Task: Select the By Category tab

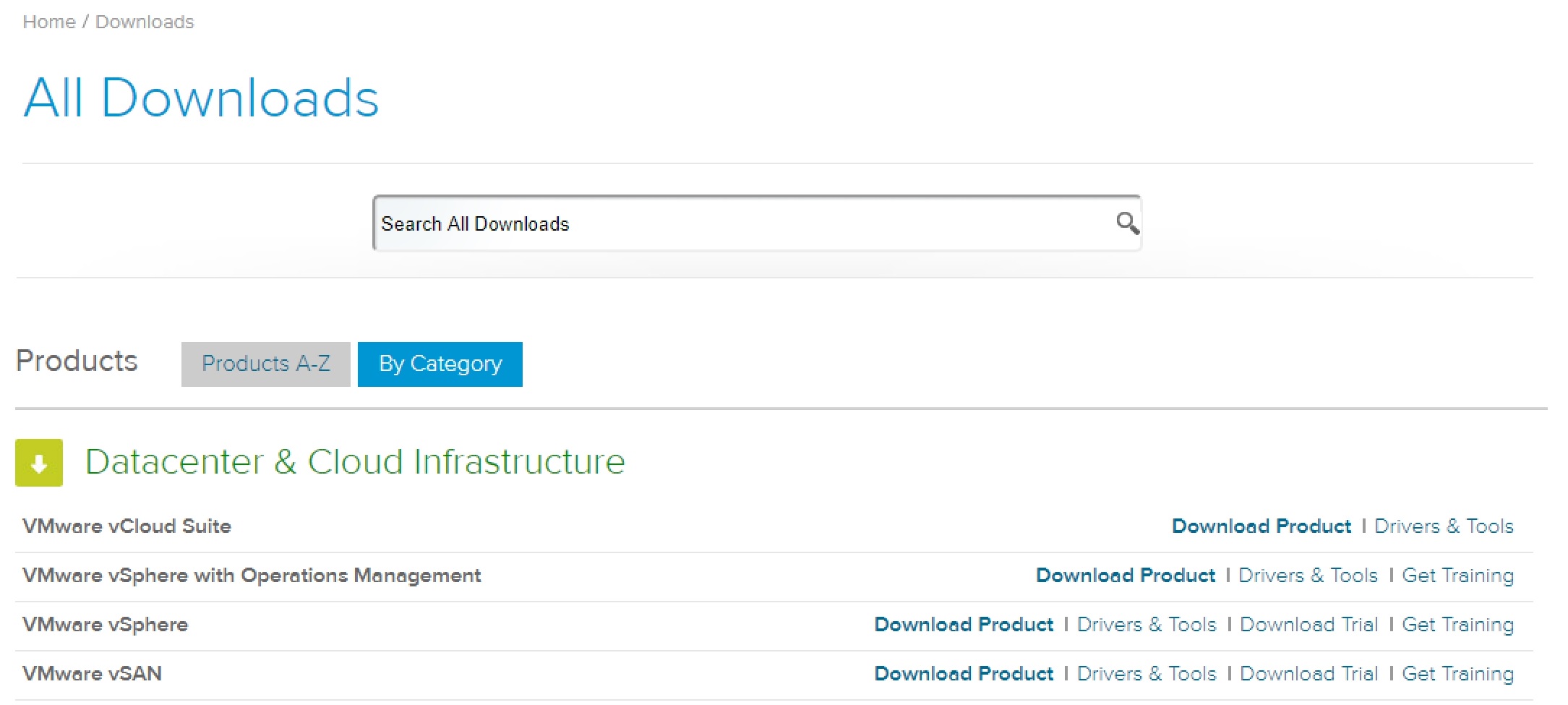Action: tap(440, 364)
